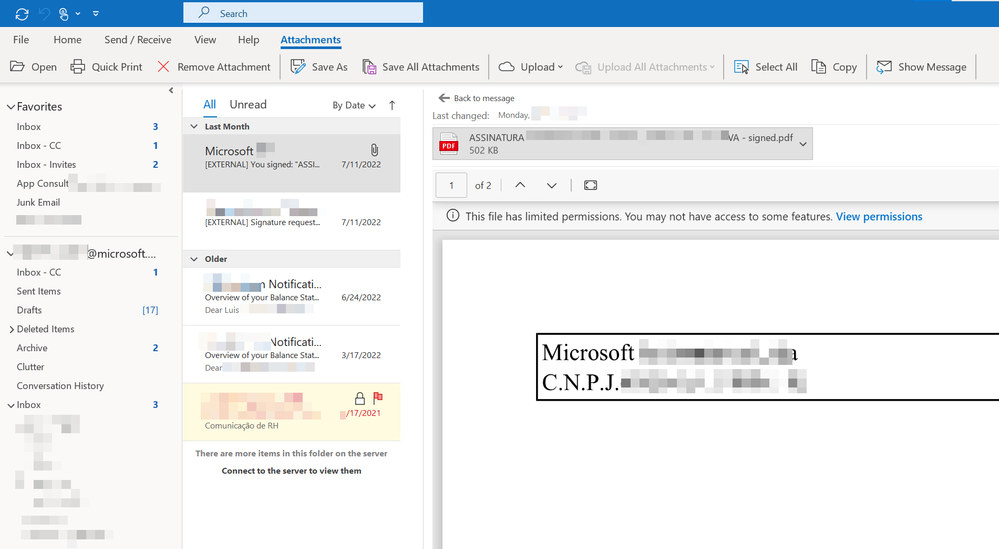This screenshot has height=549, width=999.
Task: Collapse the account Inbox subfolder tree
Action: (x=10, y=405)
